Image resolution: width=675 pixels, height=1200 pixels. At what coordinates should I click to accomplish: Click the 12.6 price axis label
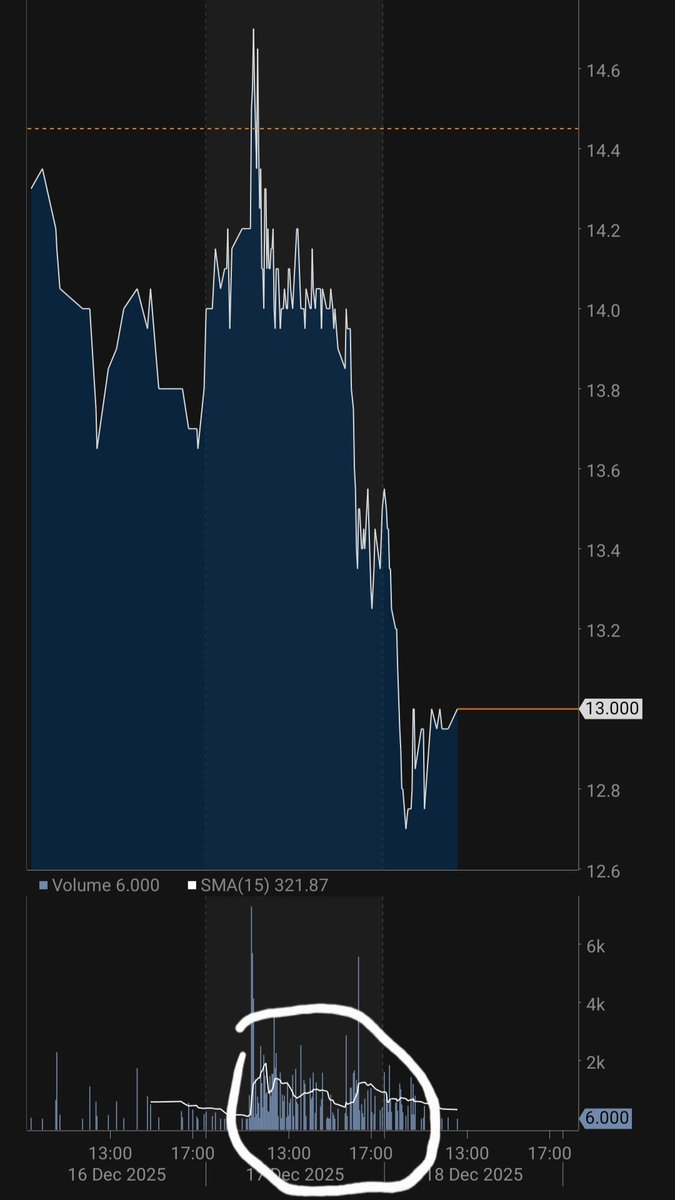point(604,871)
